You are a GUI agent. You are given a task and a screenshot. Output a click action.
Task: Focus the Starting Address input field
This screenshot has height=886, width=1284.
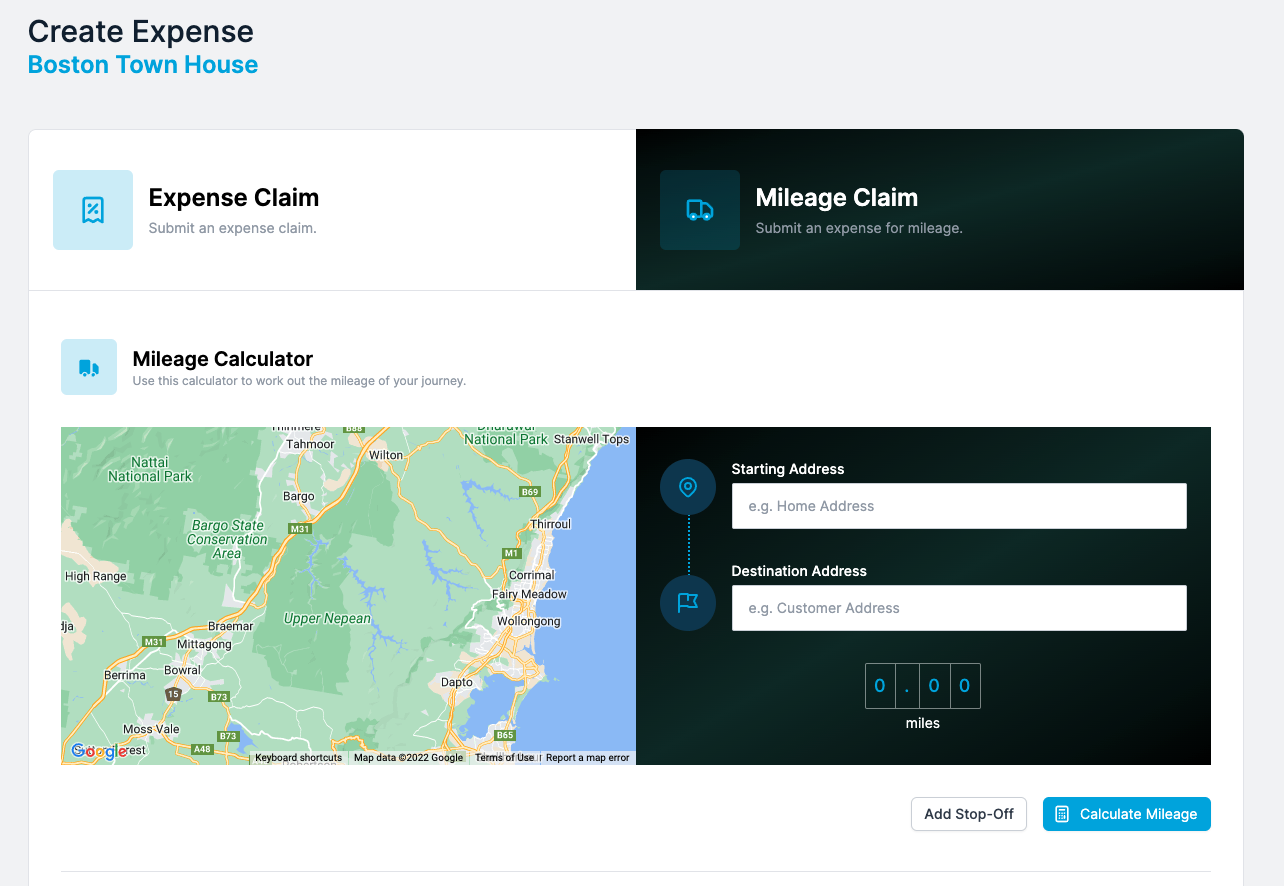959,506
